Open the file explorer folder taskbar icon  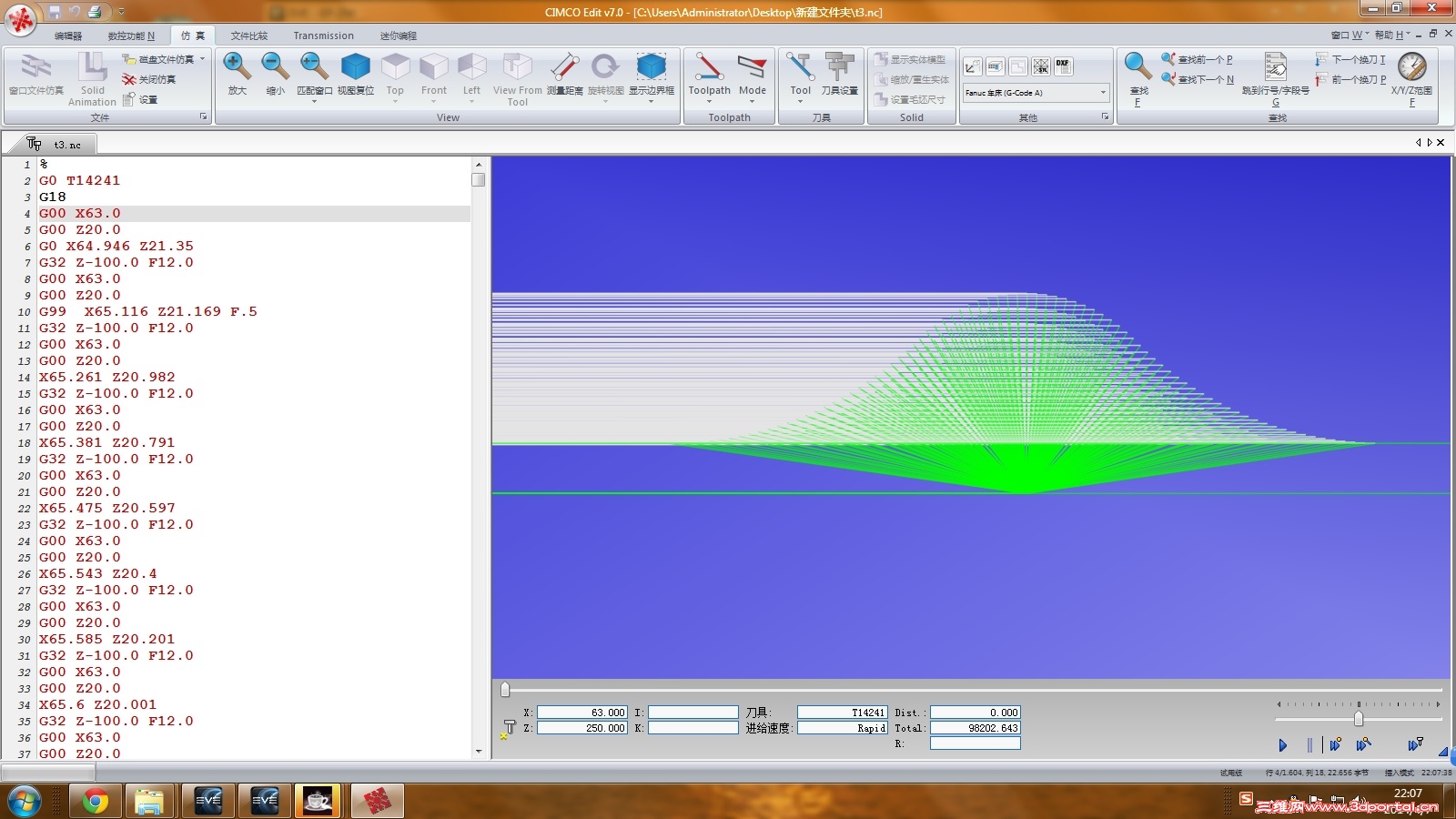click(x=149, y=802)
